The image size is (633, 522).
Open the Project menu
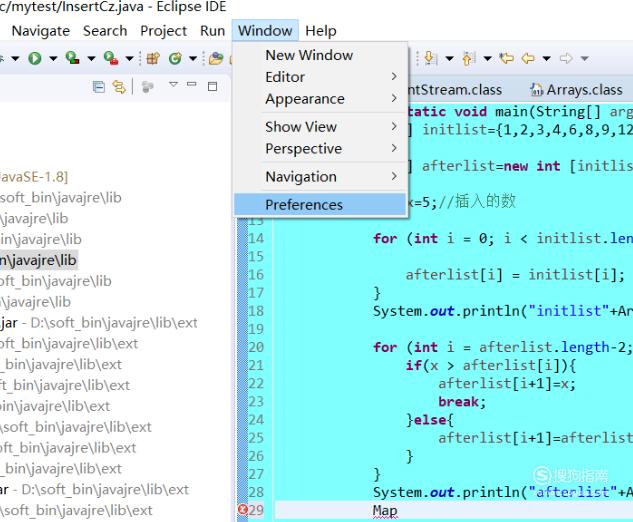163,31
